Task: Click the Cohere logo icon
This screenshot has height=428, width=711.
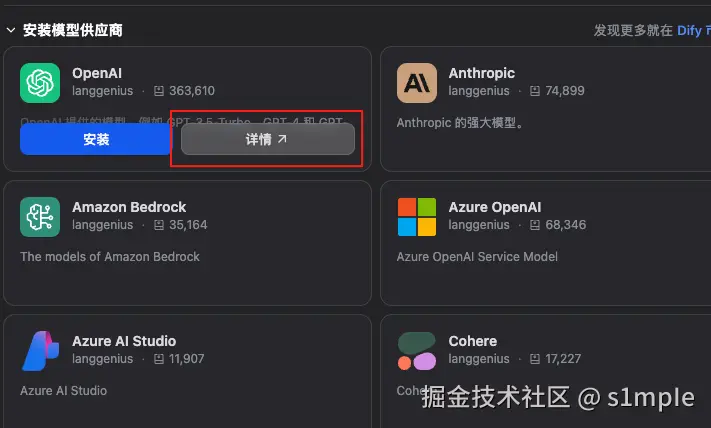Action: [417, 351]
